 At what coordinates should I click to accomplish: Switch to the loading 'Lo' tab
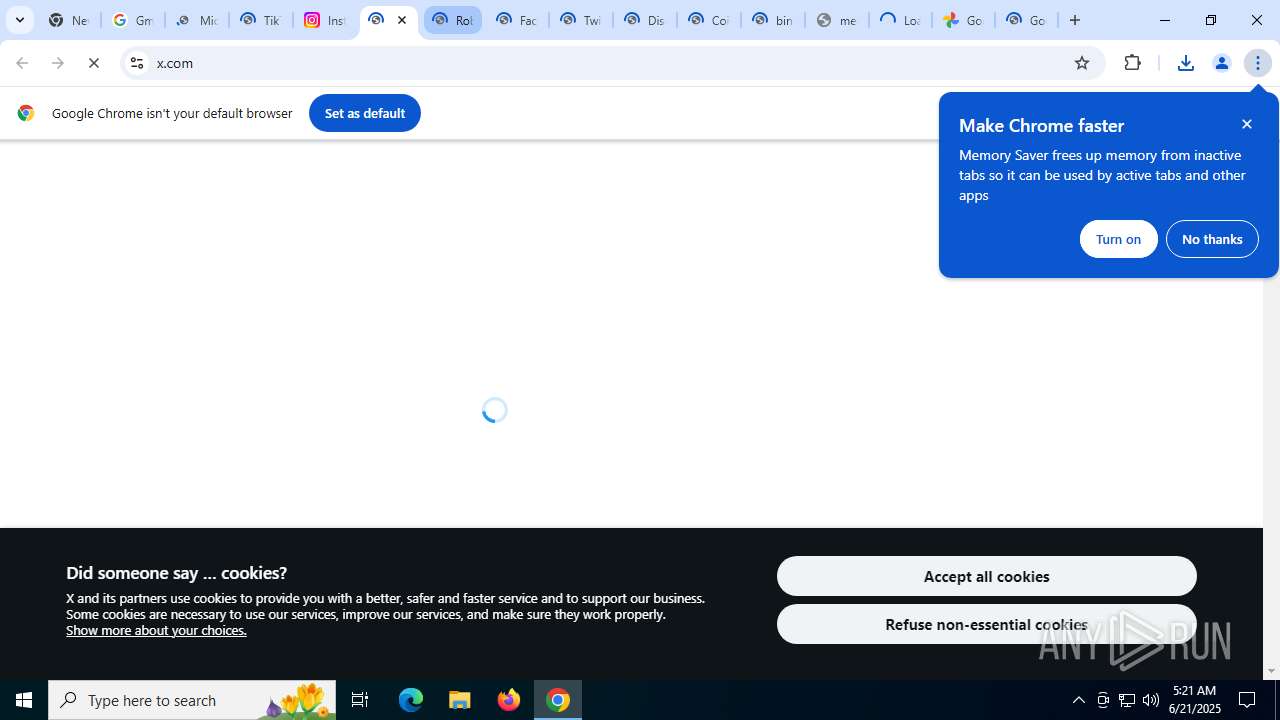[900, 20]
